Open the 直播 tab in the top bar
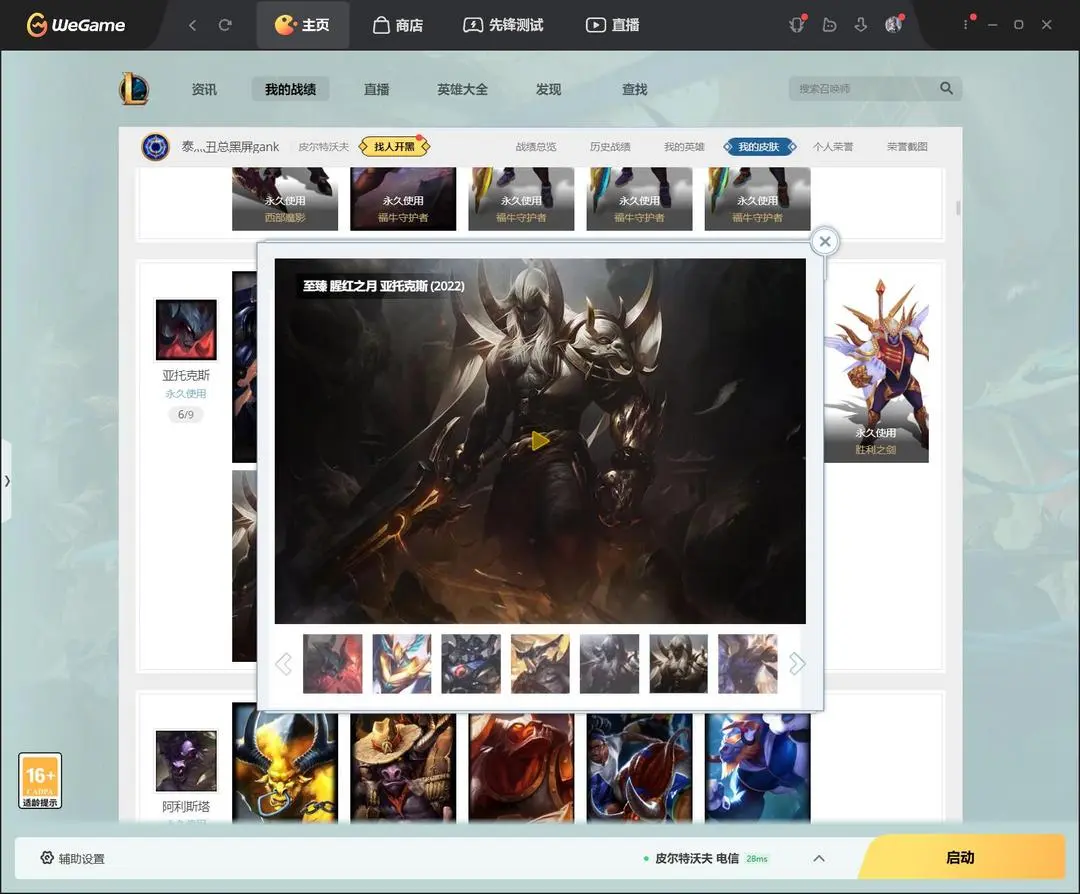Image resolution: width=1080 pixels, height=894 pixels. (x=612, y=25)
